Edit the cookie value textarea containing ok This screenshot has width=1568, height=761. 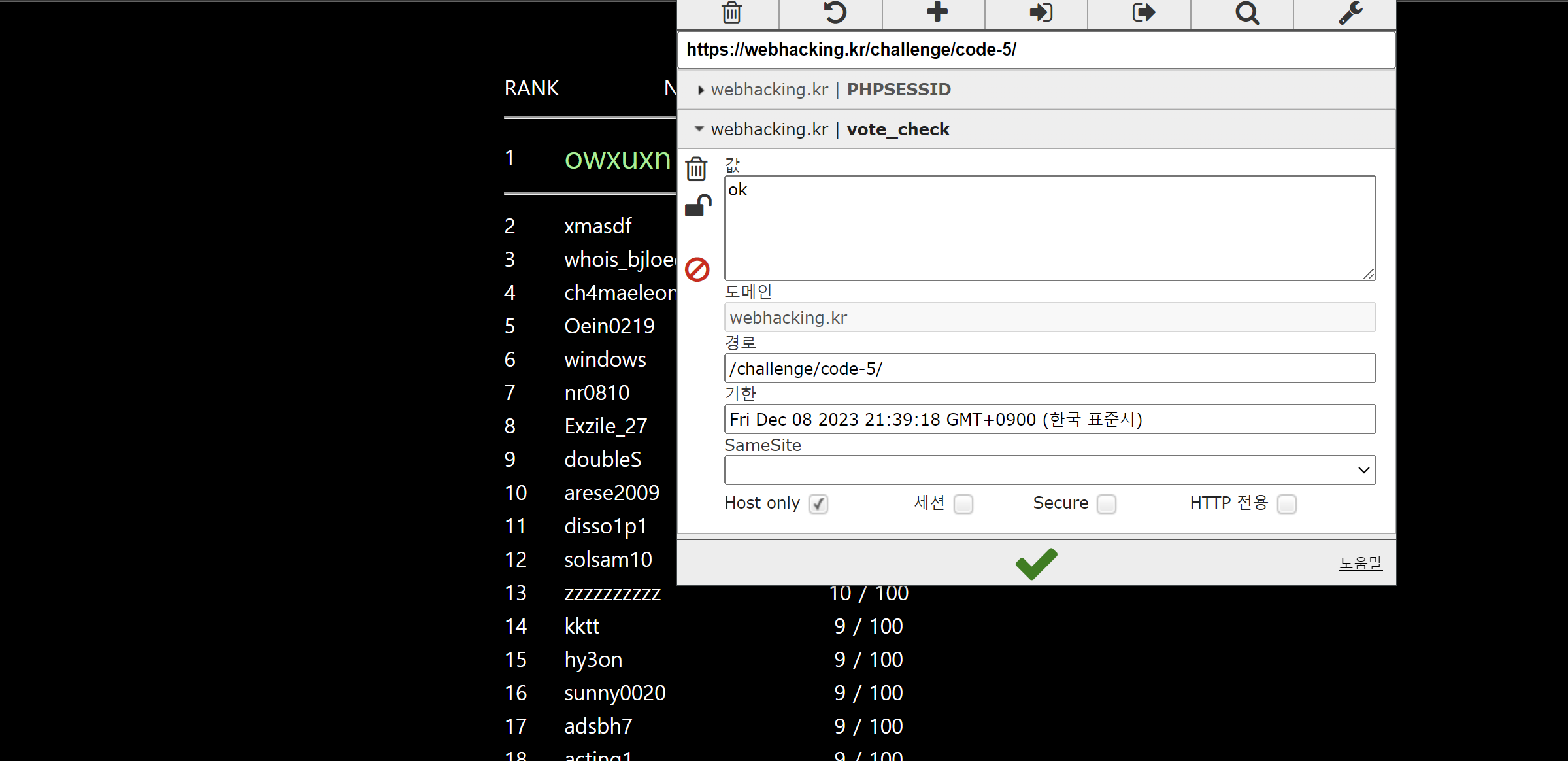1048,228
